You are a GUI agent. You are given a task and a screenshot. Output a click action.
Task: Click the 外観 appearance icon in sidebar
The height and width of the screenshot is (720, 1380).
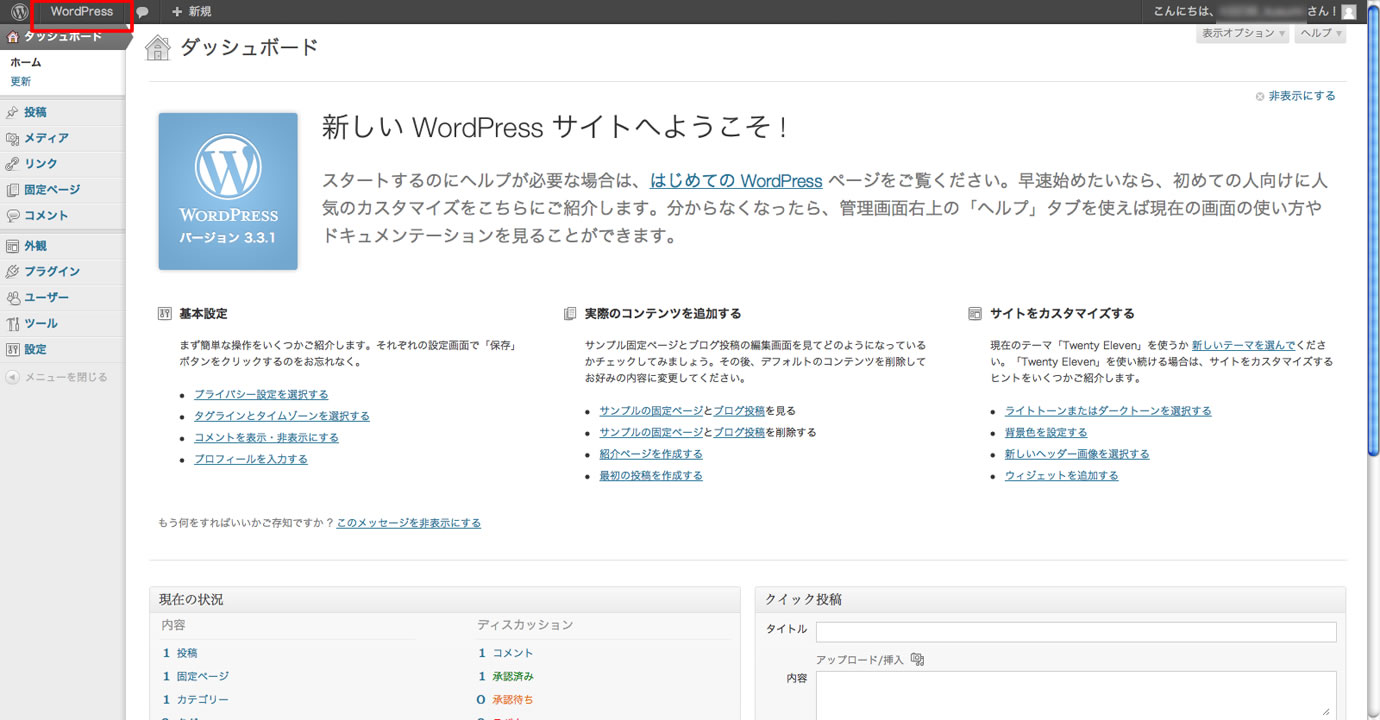13,246
